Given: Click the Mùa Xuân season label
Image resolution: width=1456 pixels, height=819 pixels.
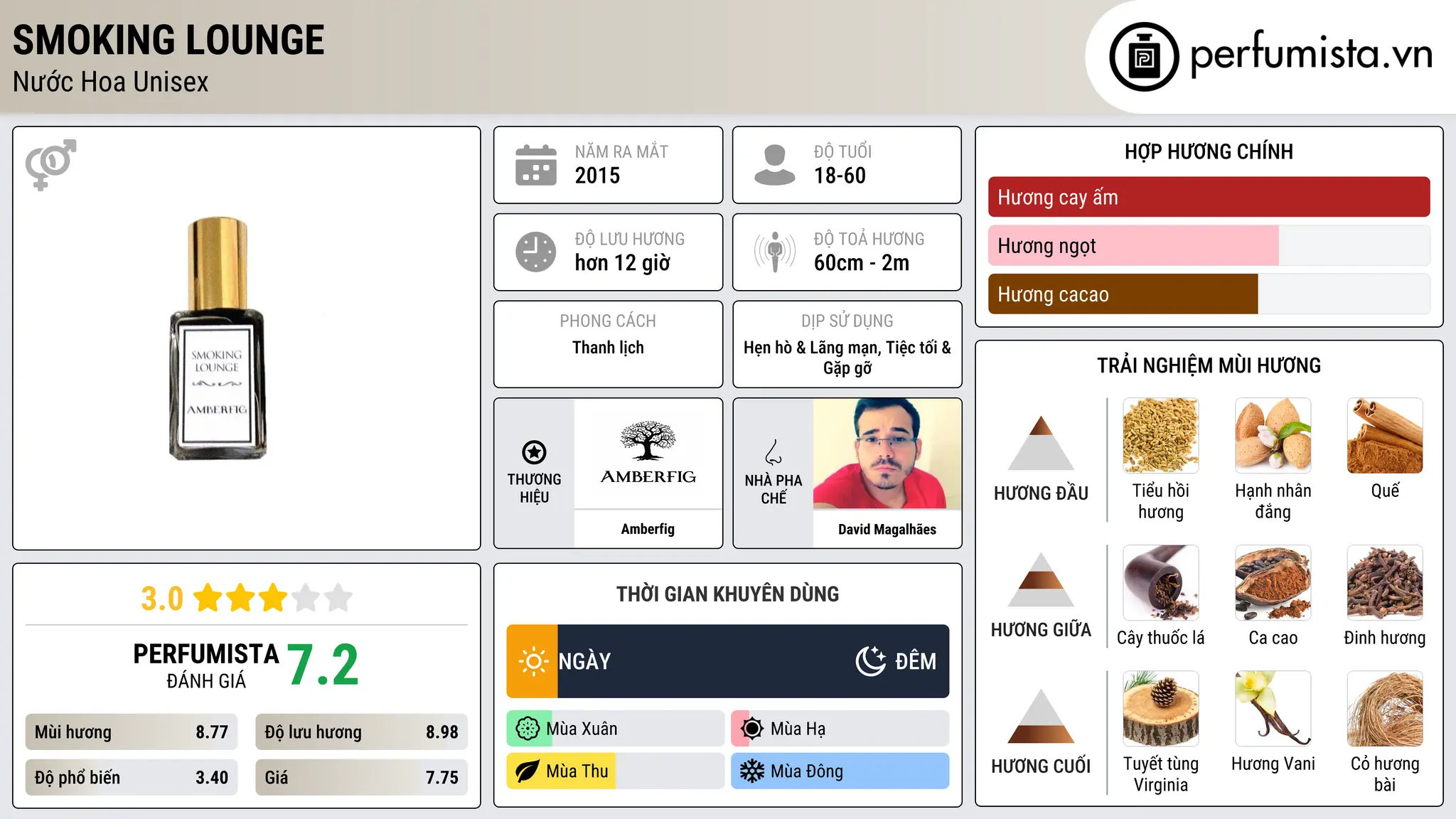Looking at the screenshot, I should (x=582, y=729).
